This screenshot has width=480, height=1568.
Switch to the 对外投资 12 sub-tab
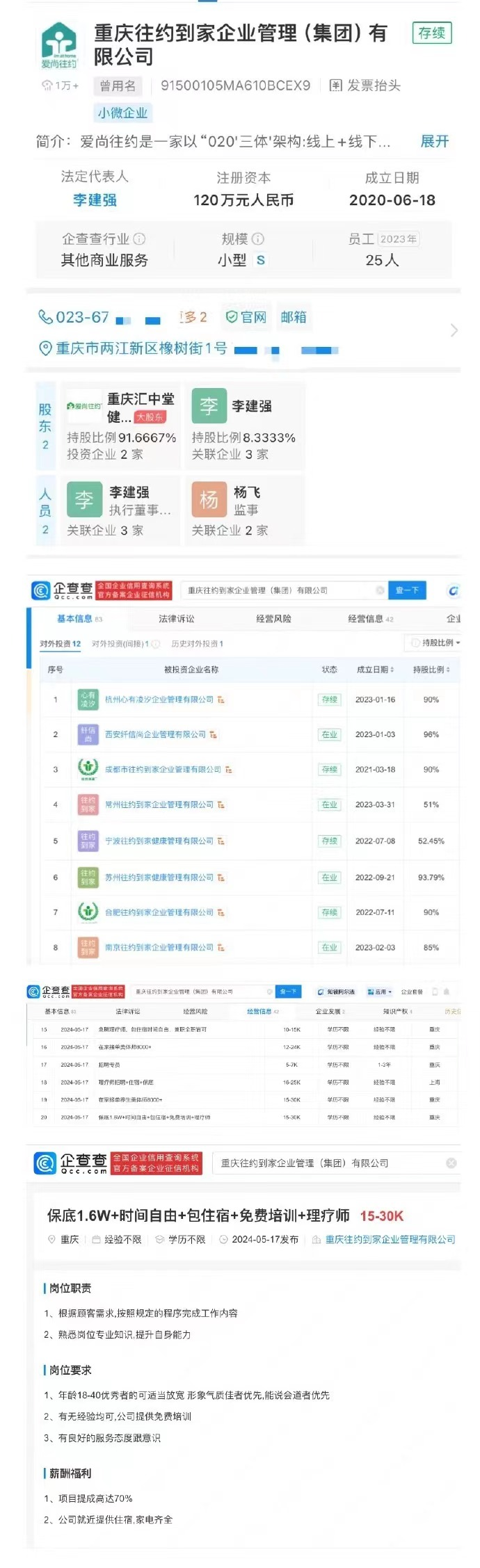(x=61, y=644)
